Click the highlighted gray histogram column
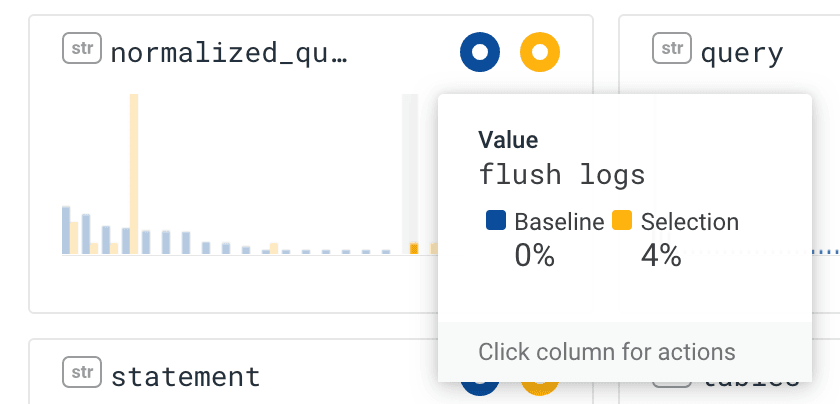Viewport: 840px width, 404px height. point(409,173)
